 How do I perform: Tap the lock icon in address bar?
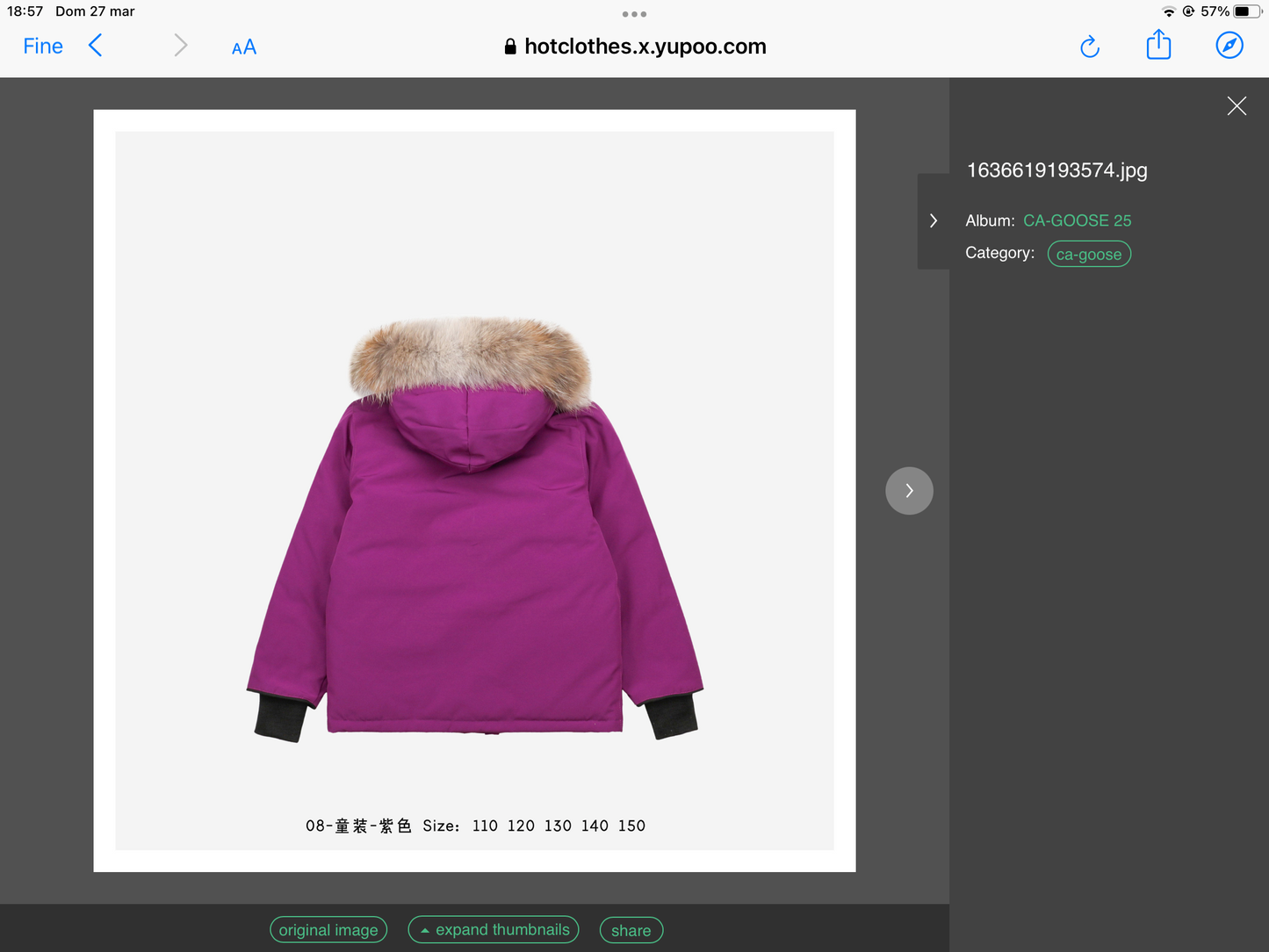tap(510, 47)
